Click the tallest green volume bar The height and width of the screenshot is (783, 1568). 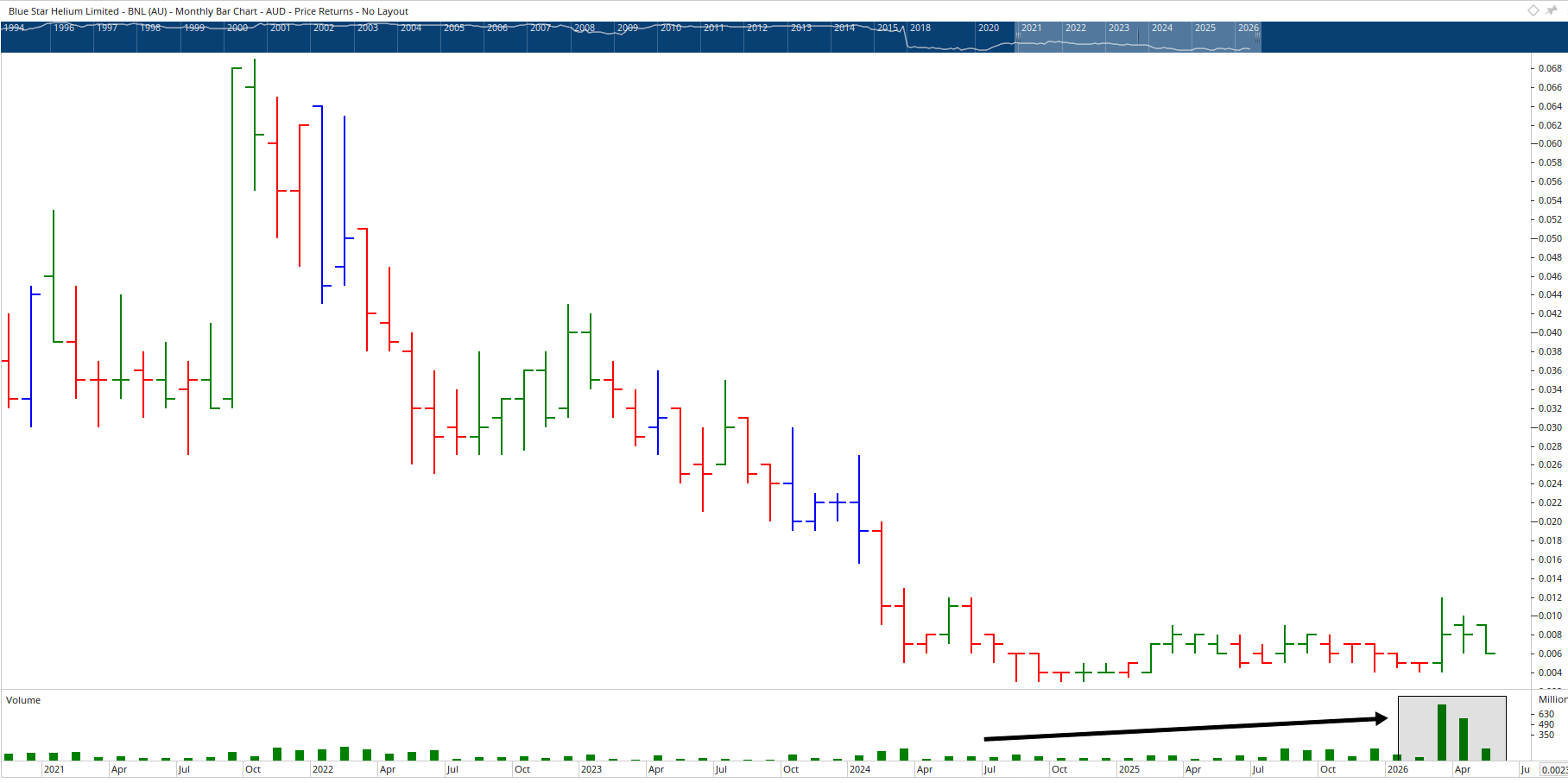[x=1442, y=732]
